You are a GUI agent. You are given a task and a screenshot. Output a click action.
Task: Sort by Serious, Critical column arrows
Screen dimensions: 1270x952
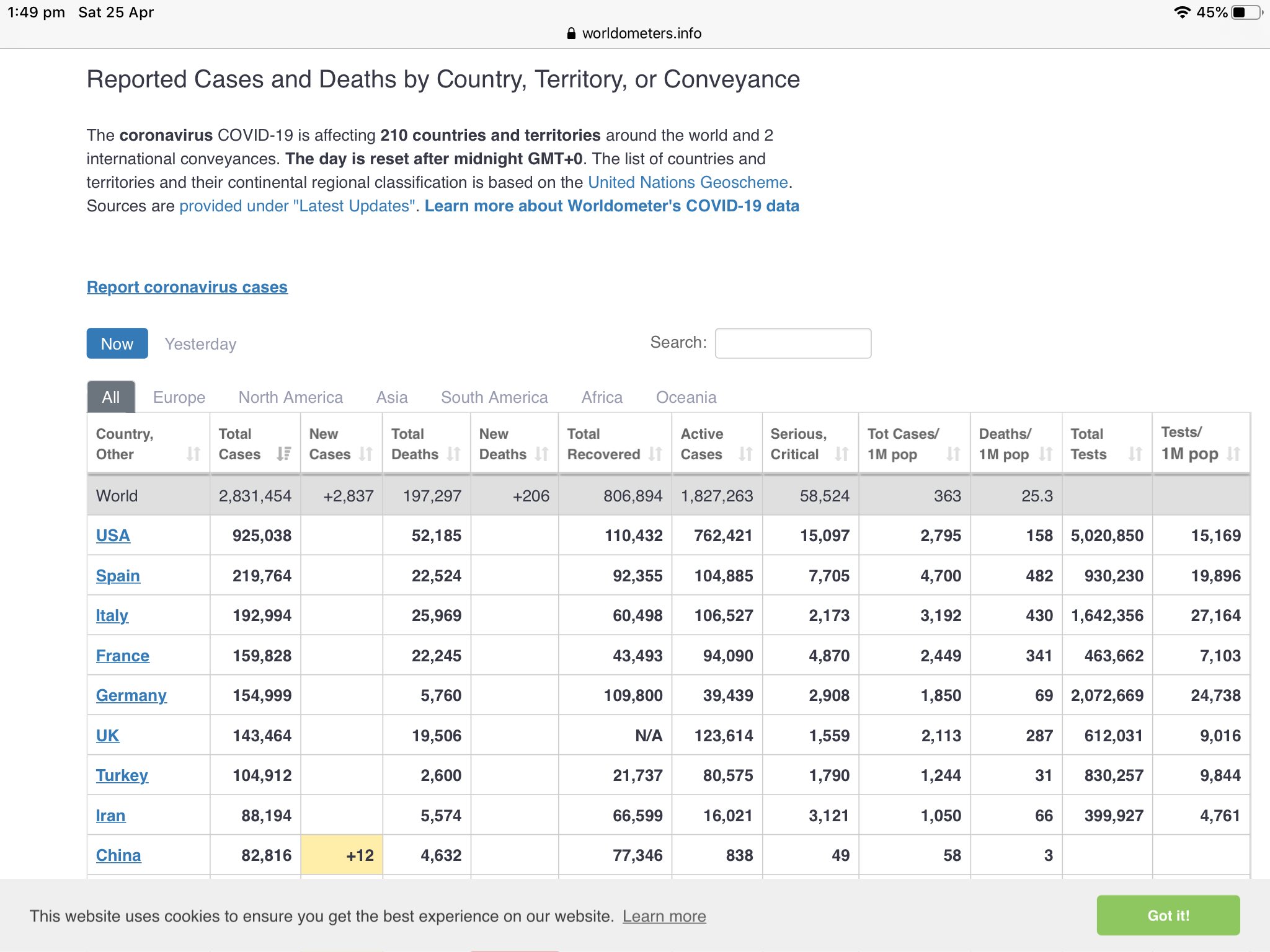[x=842, y=454]
